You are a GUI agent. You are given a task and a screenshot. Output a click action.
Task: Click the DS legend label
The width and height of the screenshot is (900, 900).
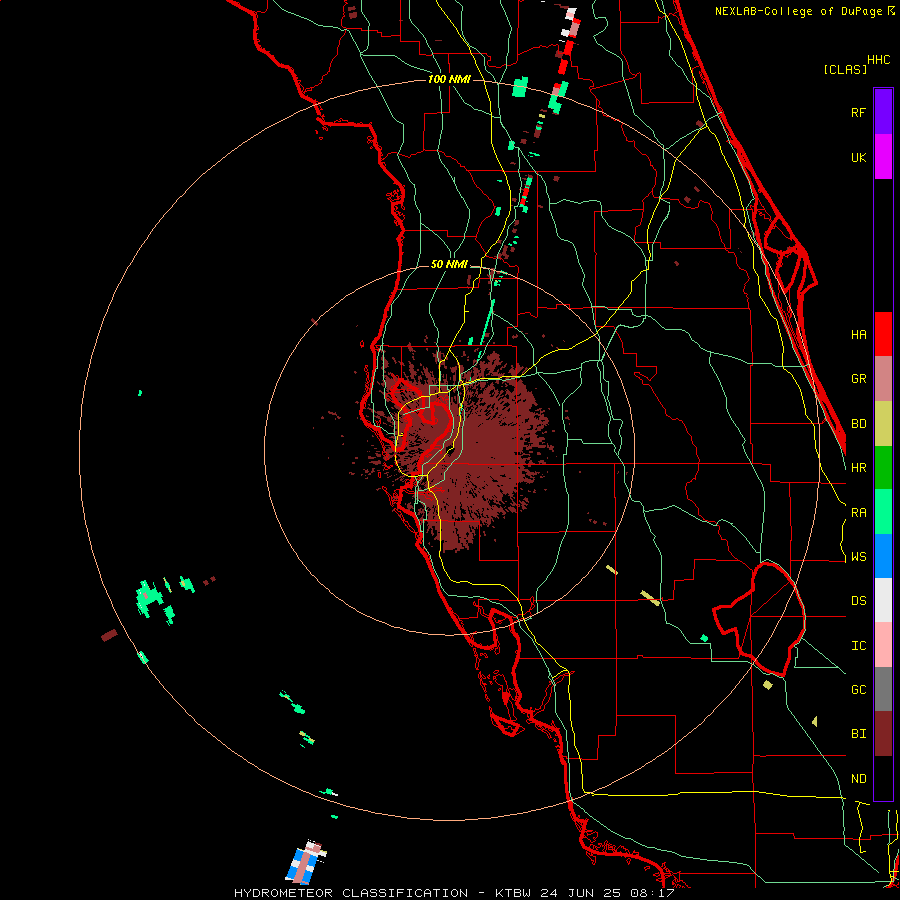tap(858, 601)
